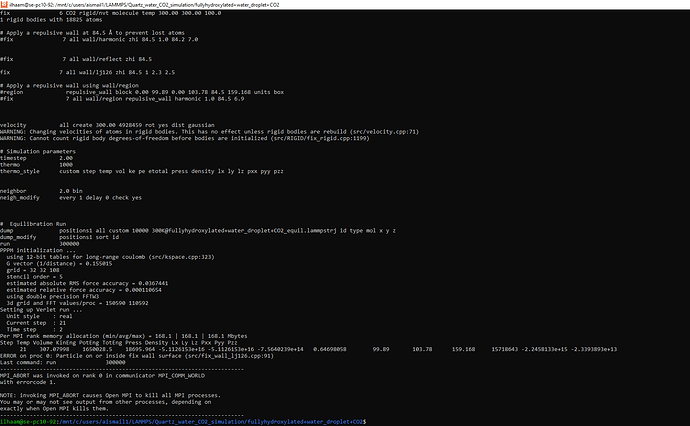This screenshot has width=690, height=426.
Task: Click the 'Step Temp Volume KinEng' header line
Action: coord(119,343)
